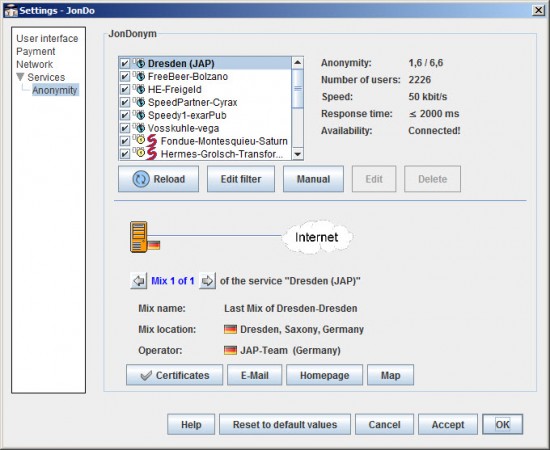Viewport: 550px width, 450px height.
Task: Disable the Vosskuhle-vega checkbox
Action: click(125, 128)
